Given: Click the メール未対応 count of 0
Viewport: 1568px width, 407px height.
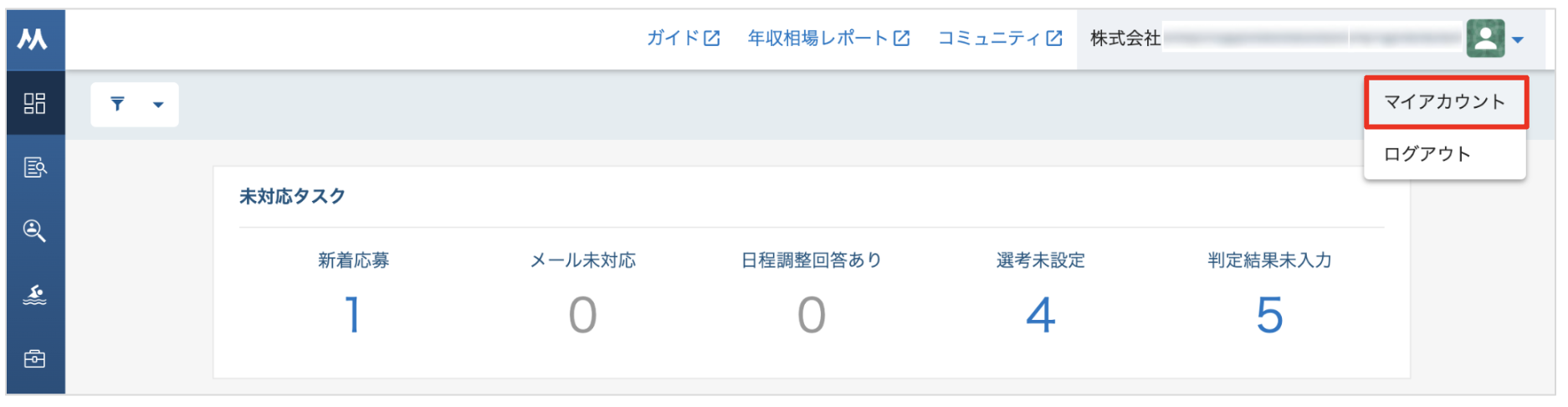Looking at the screenshot, I should coord(582,316).
